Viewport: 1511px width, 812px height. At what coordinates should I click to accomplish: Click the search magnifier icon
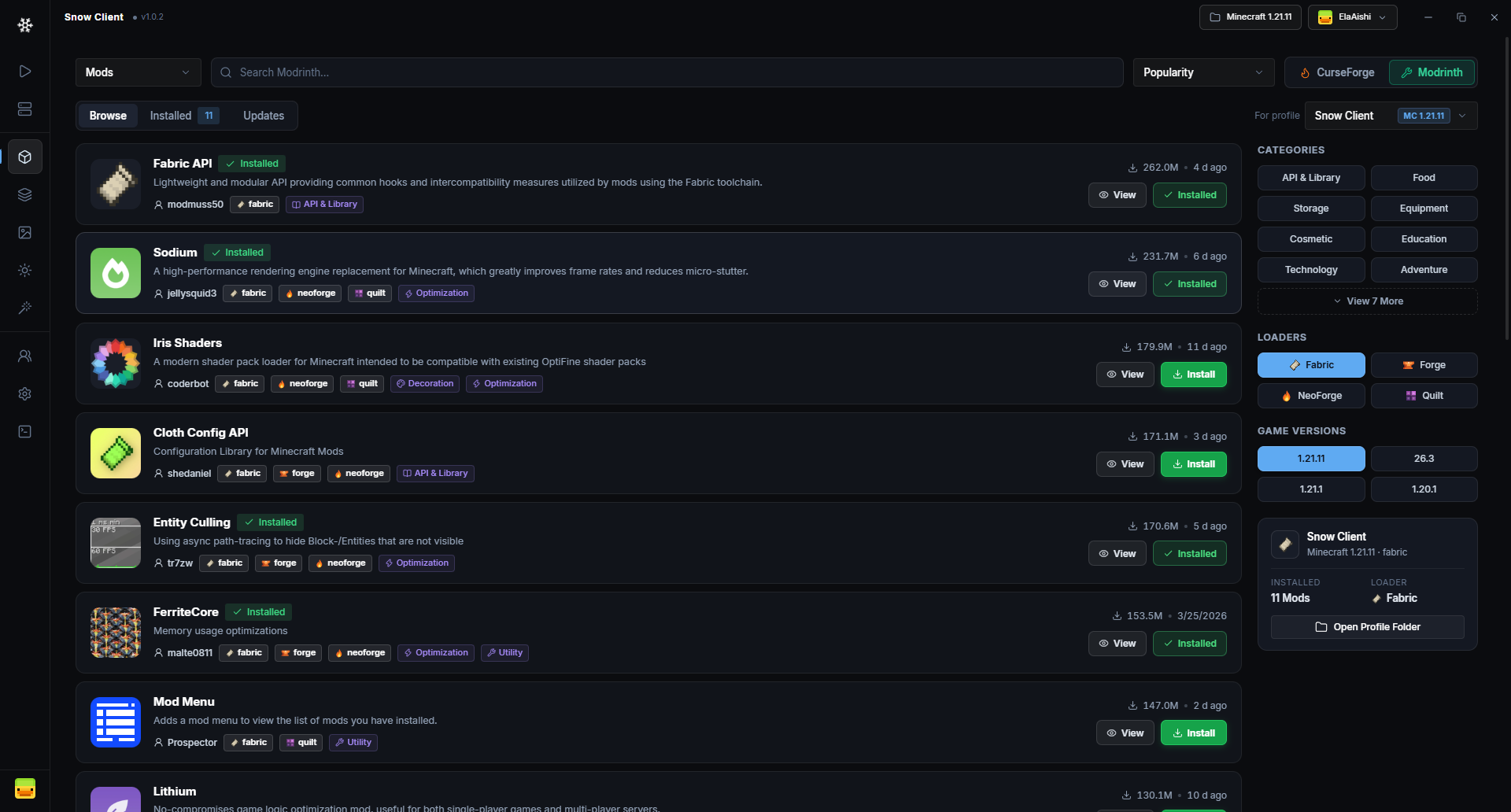coord(226,72)
